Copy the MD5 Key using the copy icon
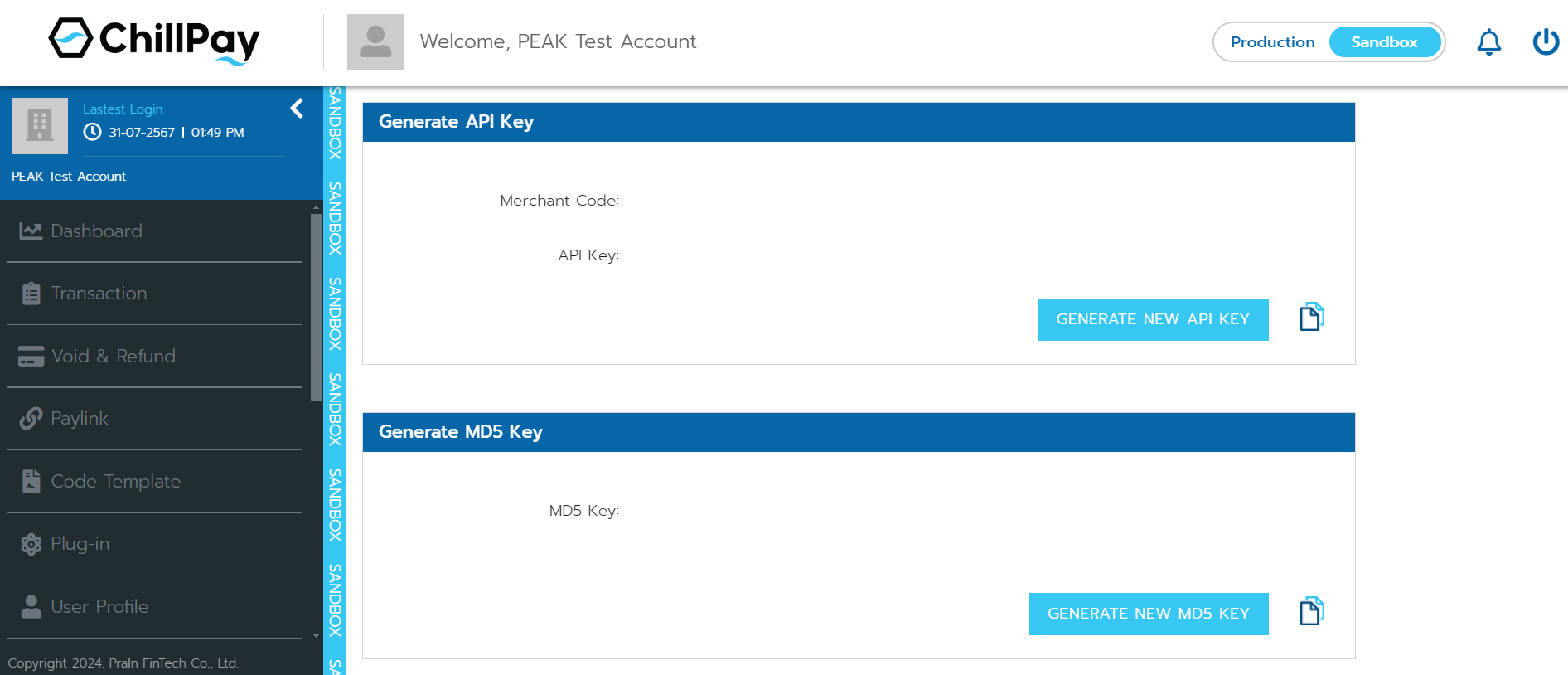 click(1311, 611)
